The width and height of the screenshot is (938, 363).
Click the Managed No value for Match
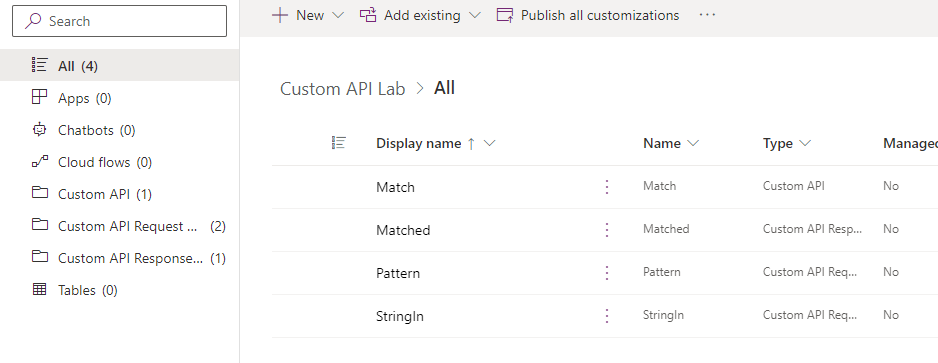891,186
